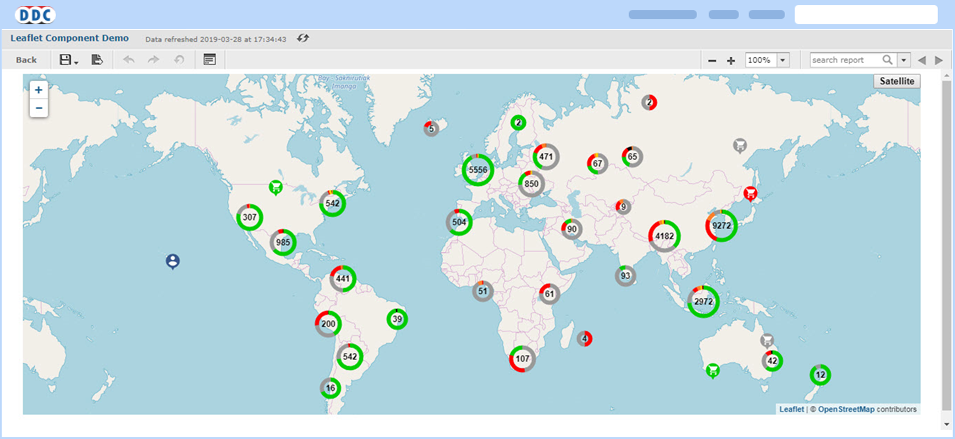Select the green 2 cluster in Scandinavia
The image size is (955, 439).
(x=518, y=122)
